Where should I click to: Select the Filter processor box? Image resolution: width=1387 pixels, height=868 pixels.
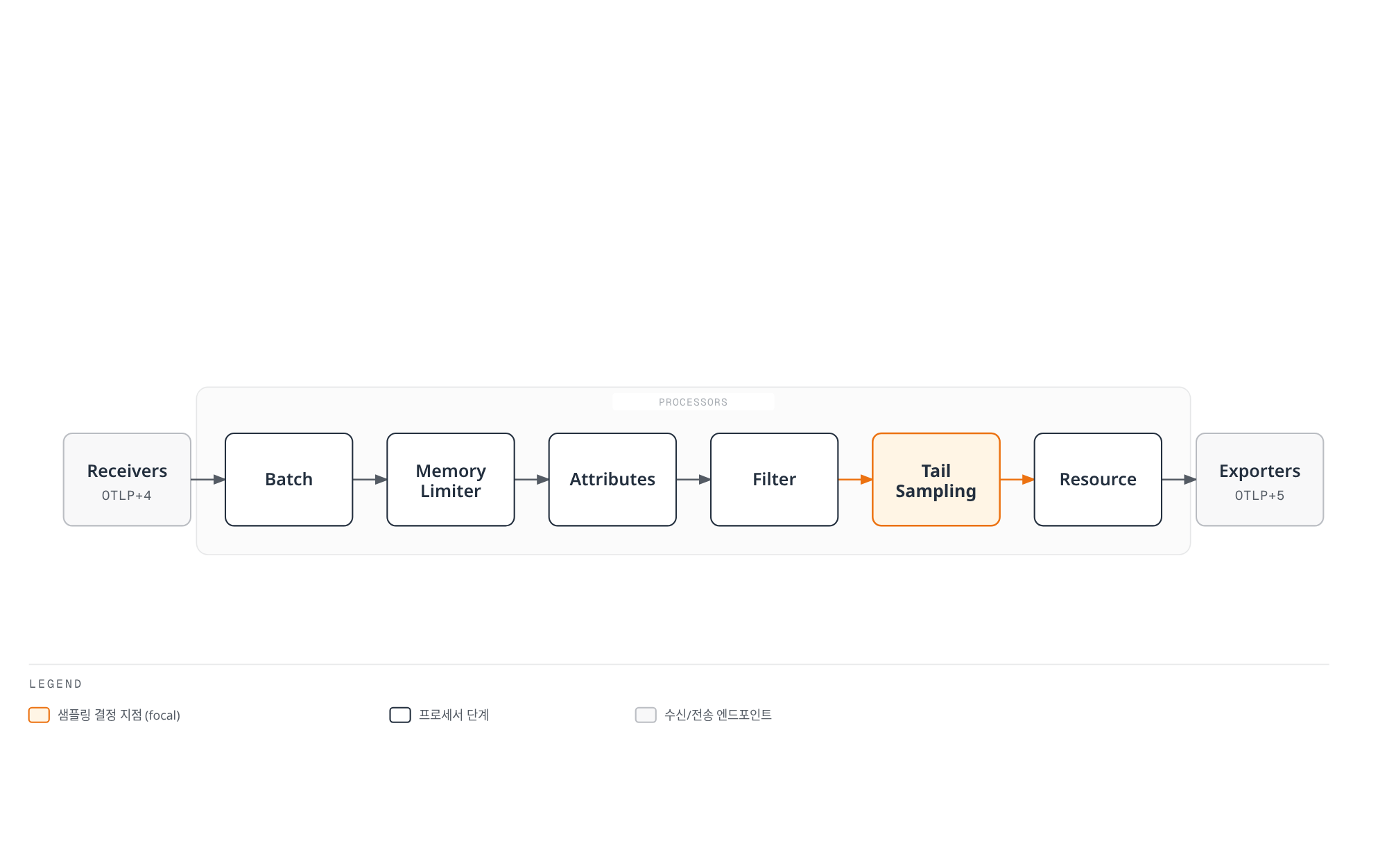coord(774,480)
